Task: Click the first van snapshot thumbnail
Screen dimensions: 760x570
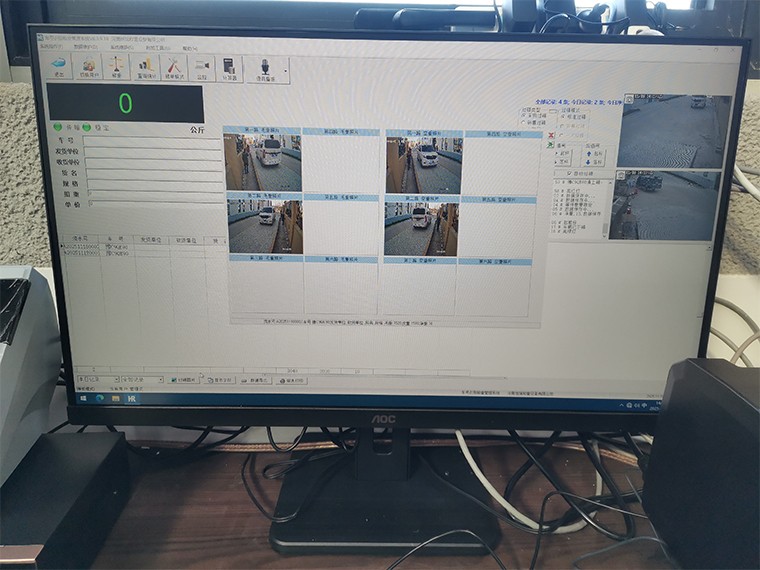Action: pos(263,162)
